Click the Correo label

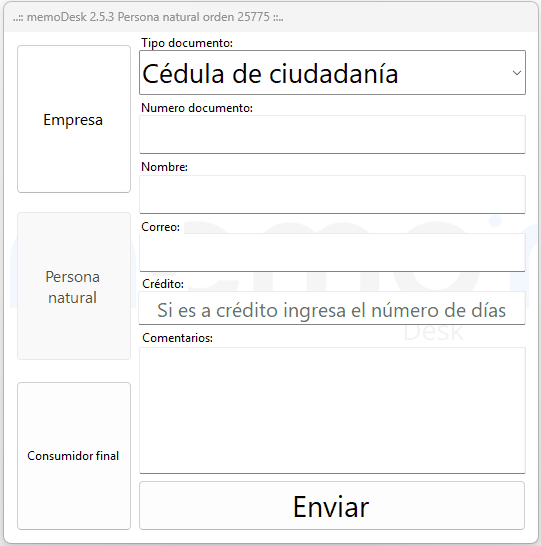click(160, 227)
